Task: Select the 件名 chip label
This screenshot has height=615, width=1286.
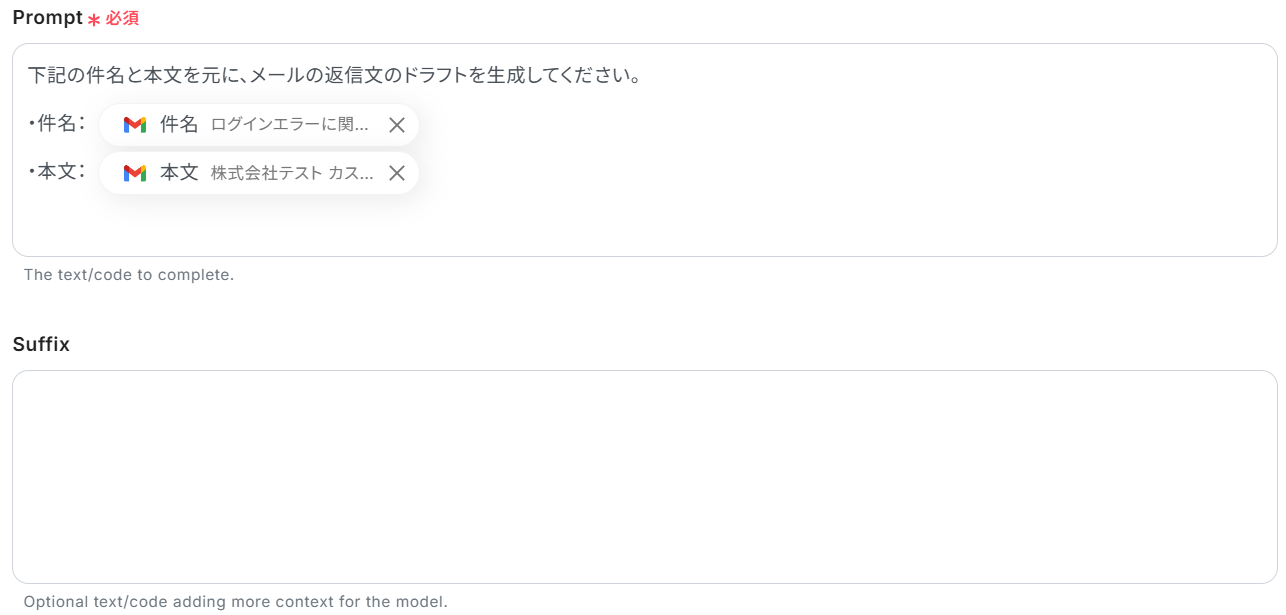Action: click(x=179, y=125)
